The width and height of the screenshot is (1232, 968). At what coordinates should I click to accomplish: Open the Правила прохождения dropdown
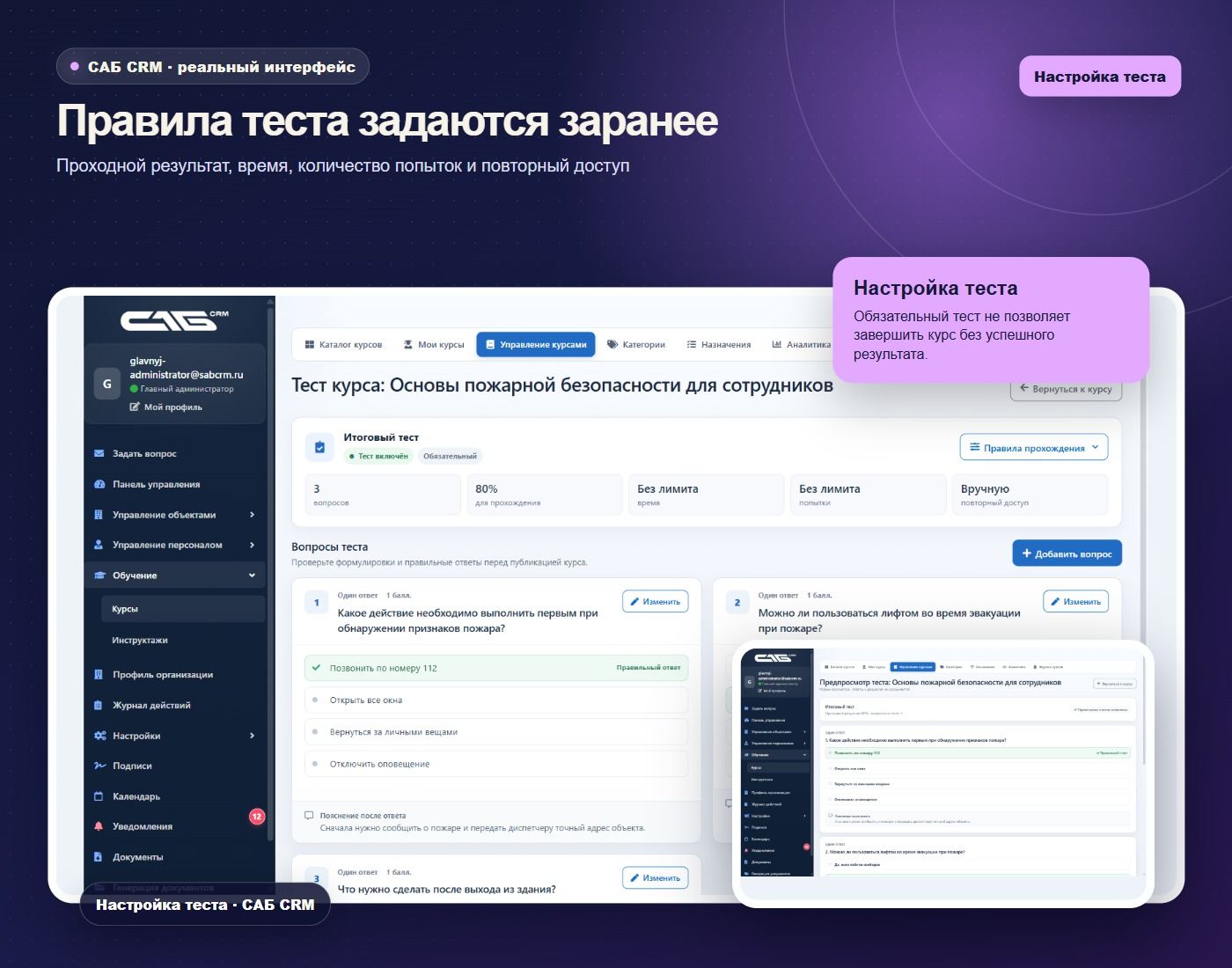click(x=1034, y=448)
